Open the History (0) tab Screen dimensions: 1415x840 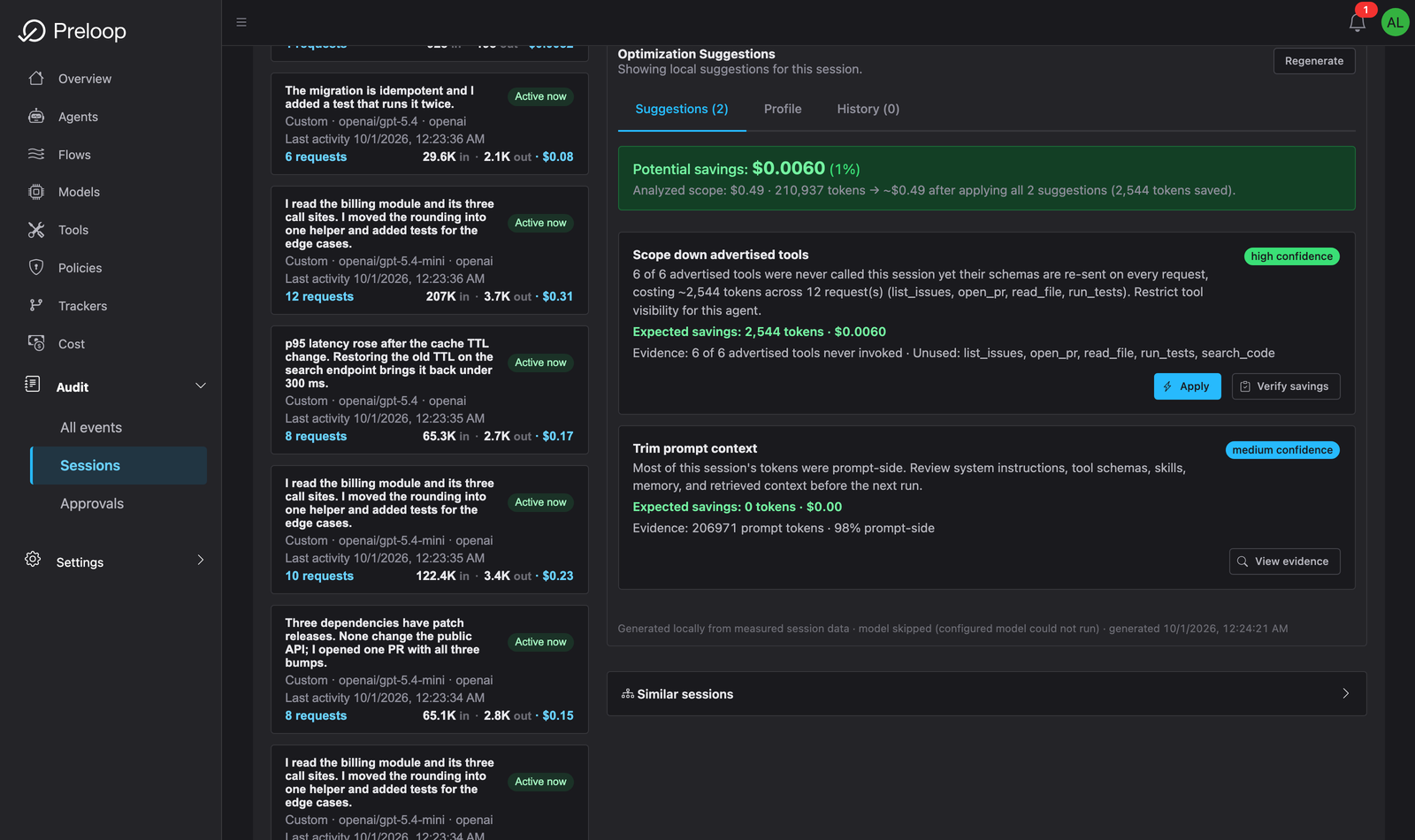[868, 109]
